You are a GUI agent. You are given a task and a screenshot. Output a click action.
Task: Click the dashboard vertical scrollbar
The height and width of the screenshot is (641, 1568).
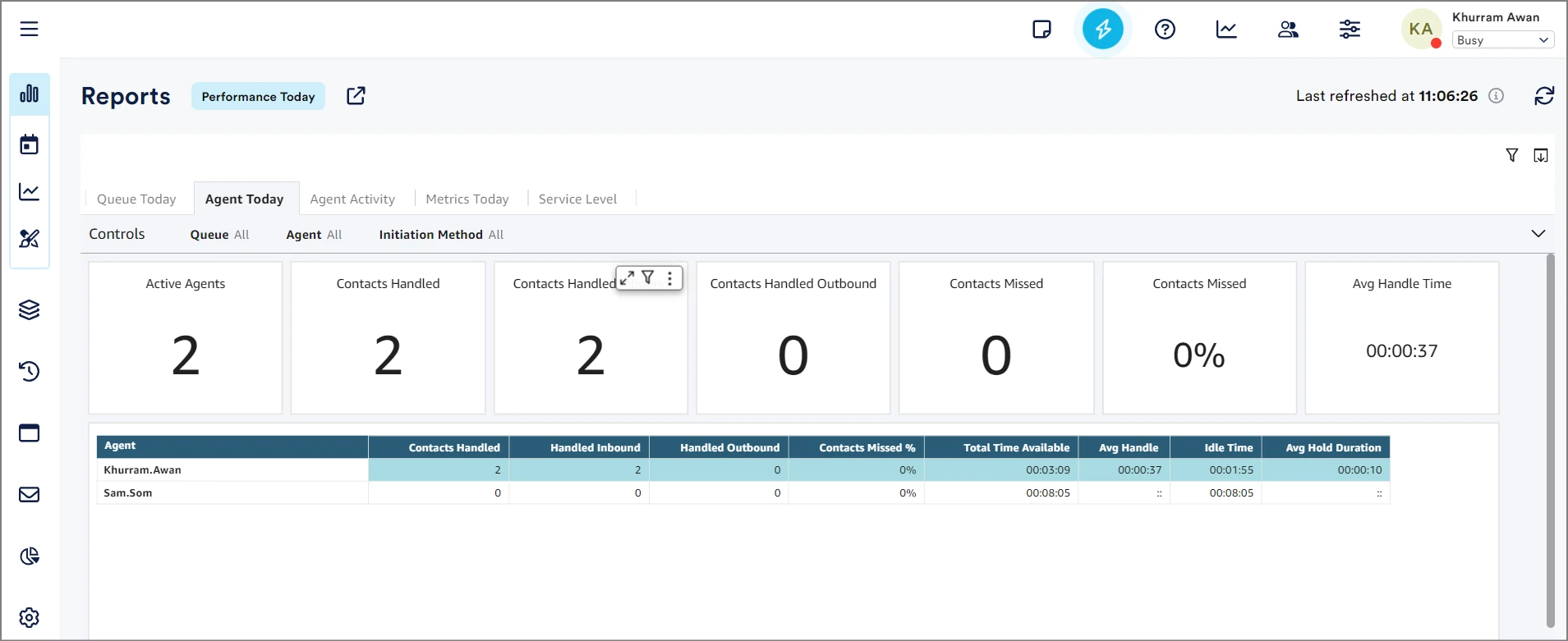click(1550, 439)
